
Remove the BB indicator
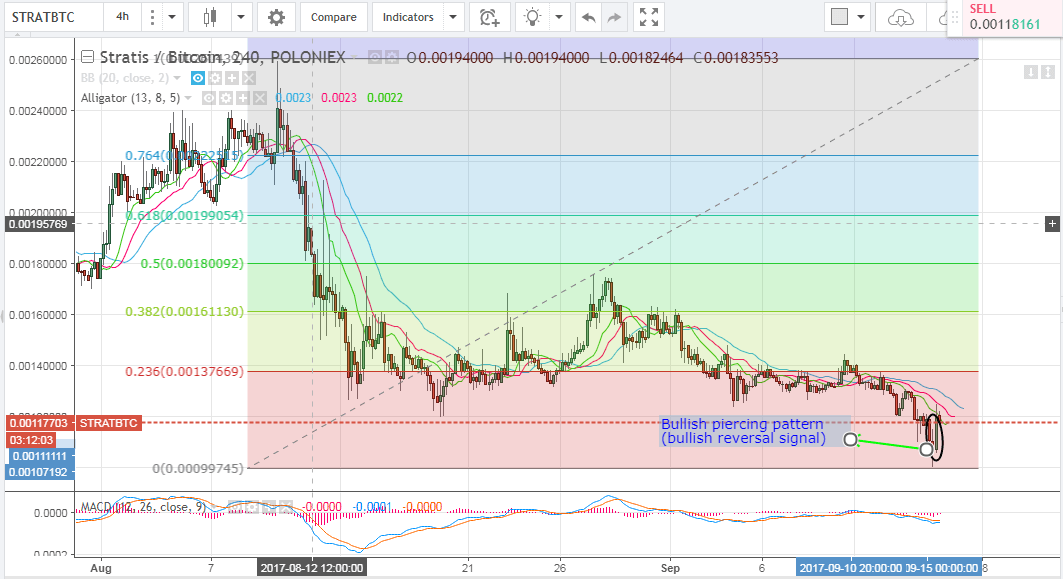(x=249, y=78)
